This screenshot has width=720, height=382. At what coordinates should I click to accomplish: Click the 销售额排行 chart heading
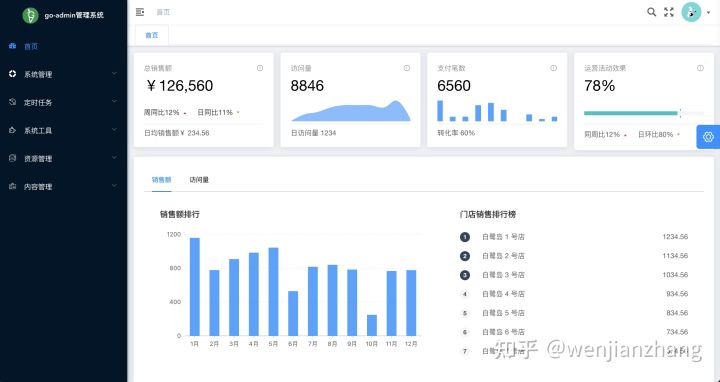click(180, 214)
